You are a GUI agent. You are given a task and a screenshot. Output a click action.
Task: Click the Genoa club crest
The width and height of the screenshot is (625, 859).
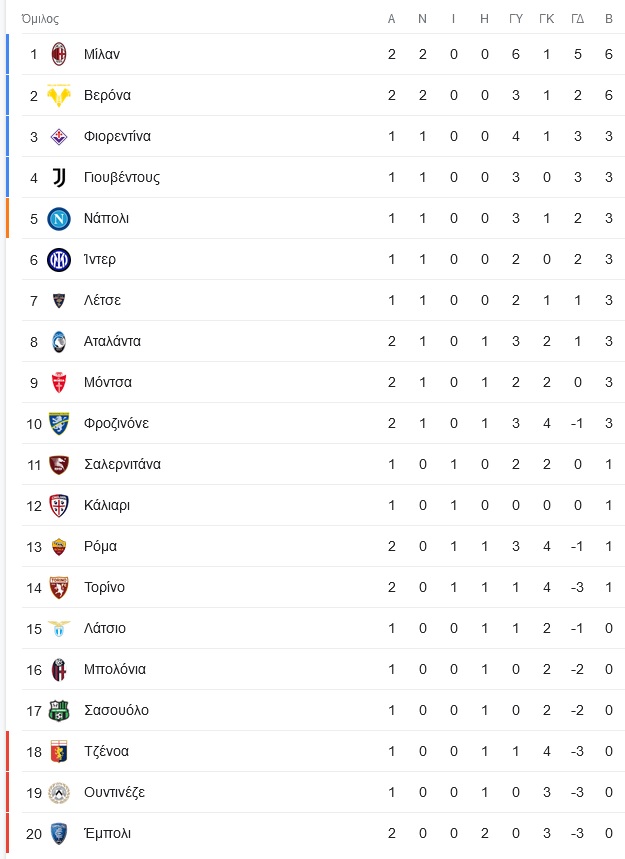[59, 752]
